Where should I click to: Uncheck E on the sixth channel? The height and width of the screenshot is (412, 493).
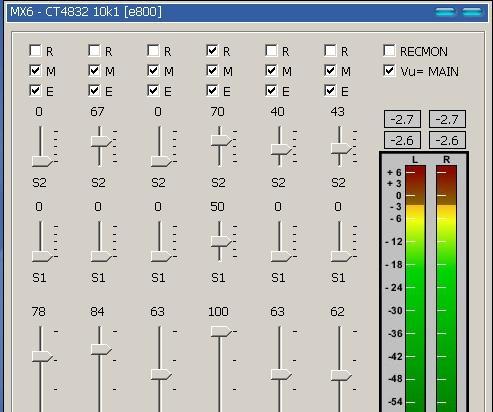(330, 90)
